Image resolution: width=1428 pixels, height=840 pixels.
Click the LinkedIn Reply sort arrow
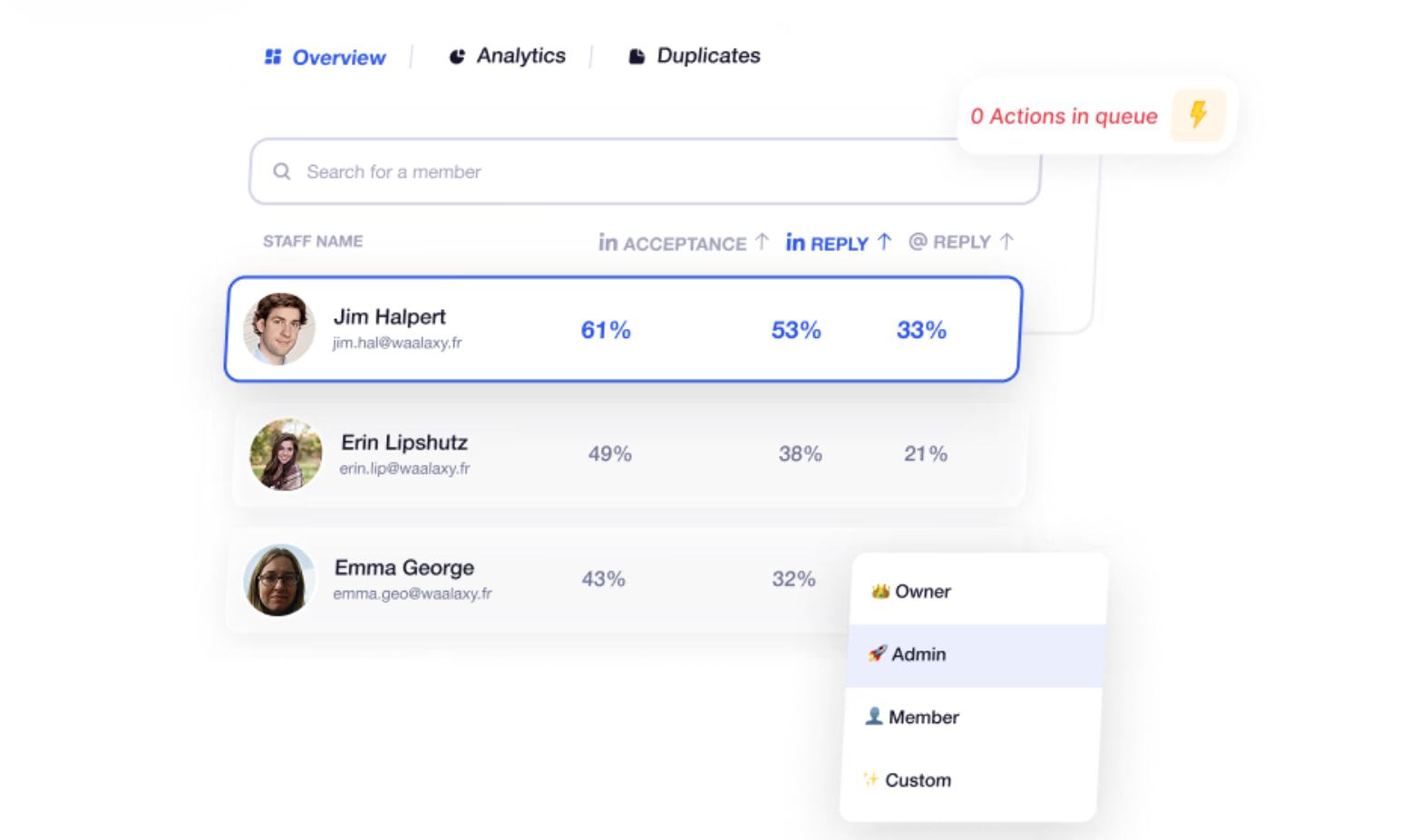(x=884, y=242)
